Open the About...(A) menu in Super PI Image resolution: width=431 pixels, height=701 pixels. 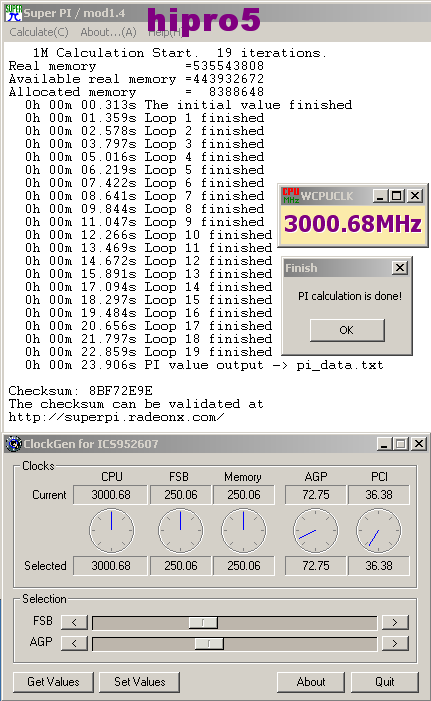tap(108, 32)
